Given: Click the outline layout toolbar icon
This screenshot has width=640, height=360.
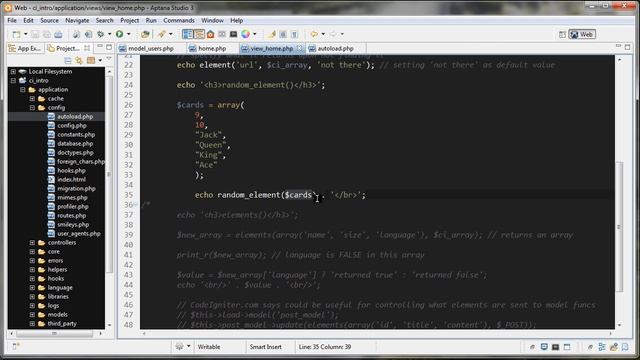Looking at the screenshot, I should click(x=199, y=34).
